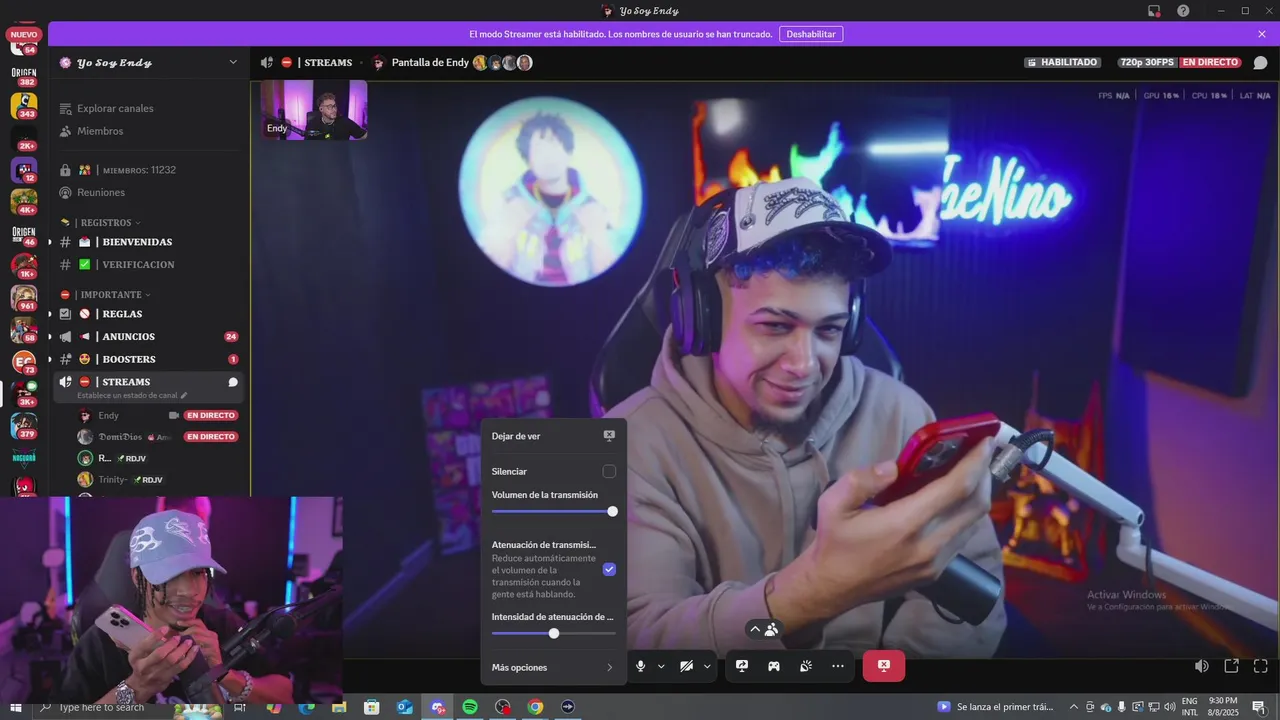Open the BIENVENIDAS channel
The image size is (1280, 720).
148,242
